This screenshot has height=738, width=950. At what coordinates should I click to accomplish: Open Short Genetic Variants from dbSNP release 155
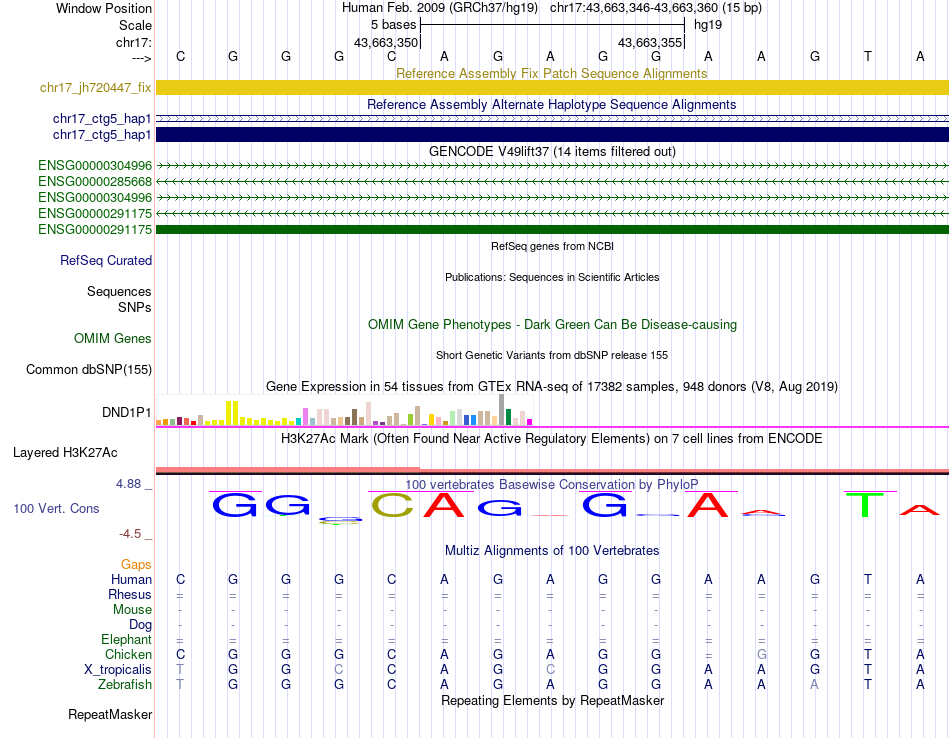(x=552, y=356)
